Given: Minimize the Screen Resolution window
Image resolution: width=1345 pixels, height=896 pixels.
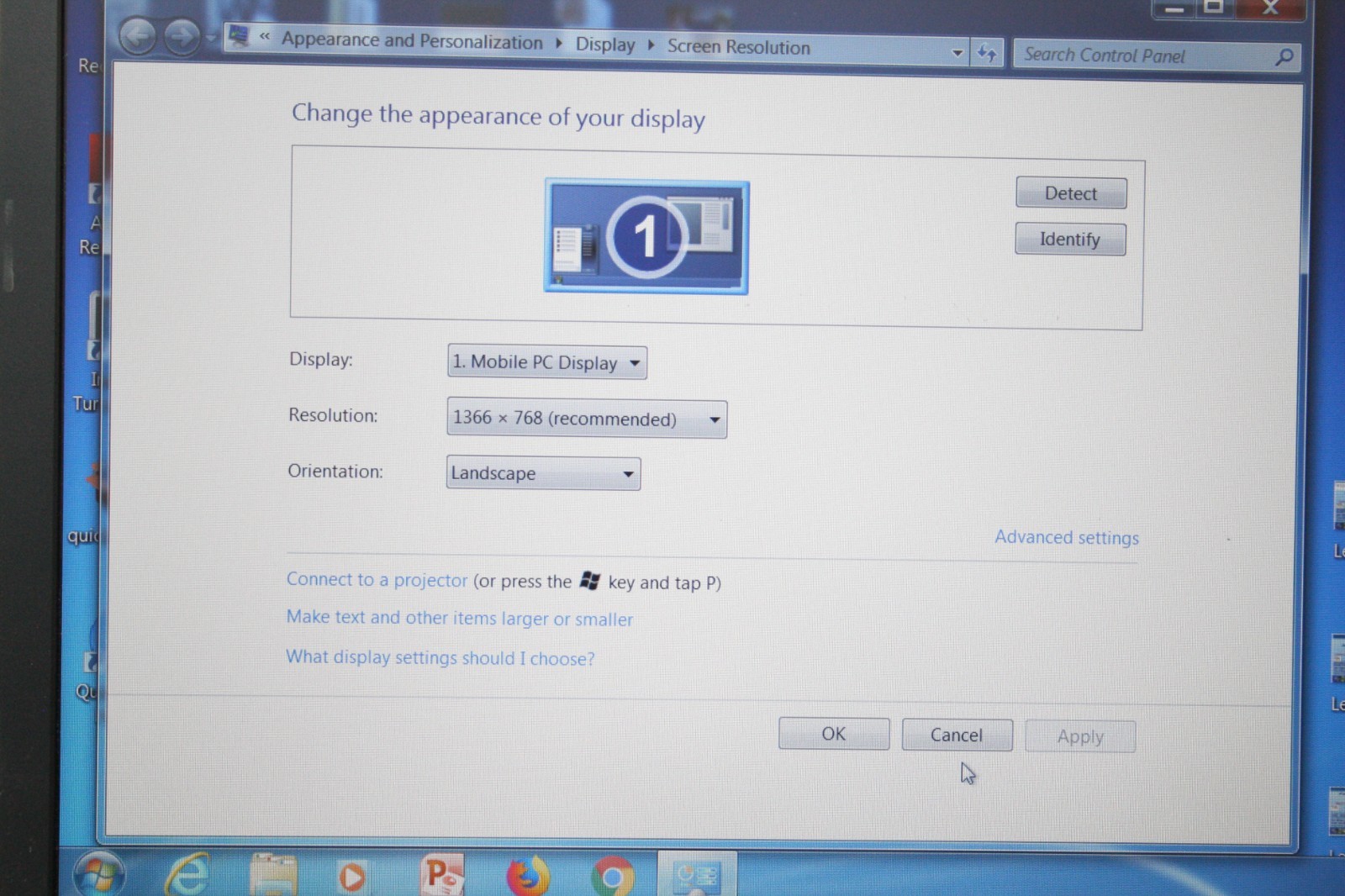Looking at the screenshot, I should pos(1174,8).
